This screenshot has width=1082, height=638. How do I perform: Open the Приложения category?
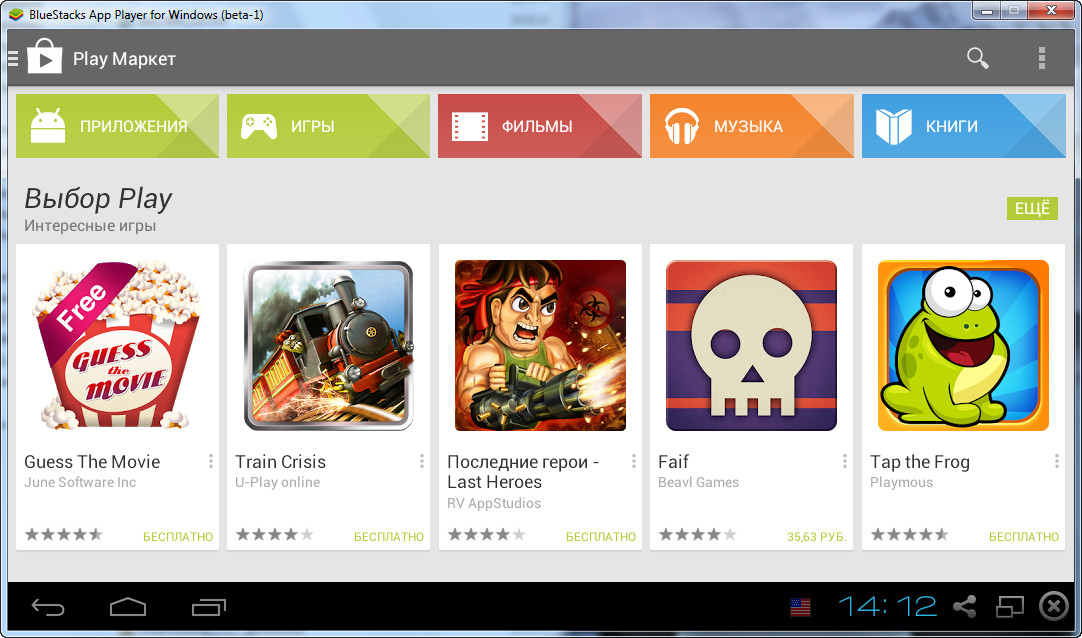[117, 126]
